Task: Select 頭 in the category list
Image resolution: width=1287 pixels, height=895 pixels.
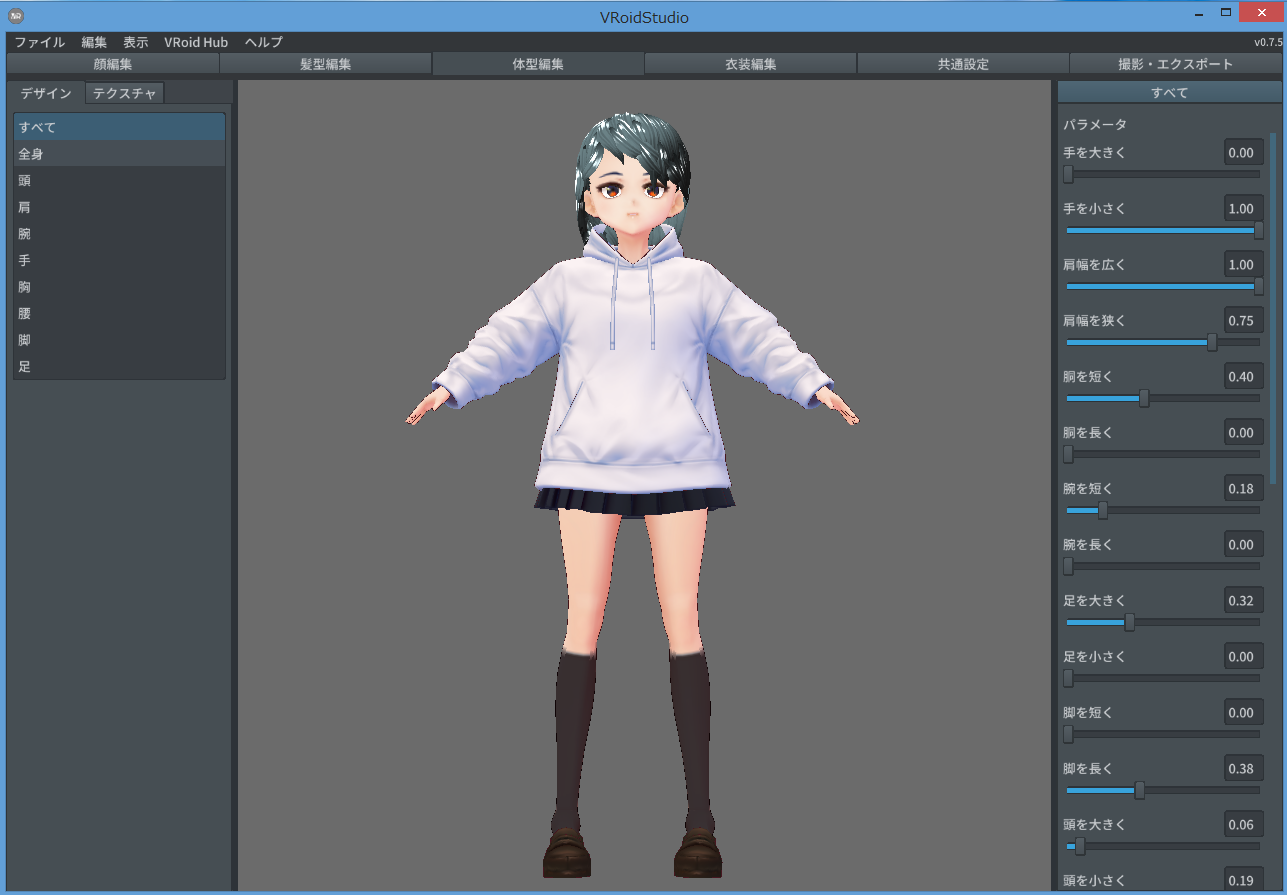Action: pyautogui.click(x=119, y=181)
